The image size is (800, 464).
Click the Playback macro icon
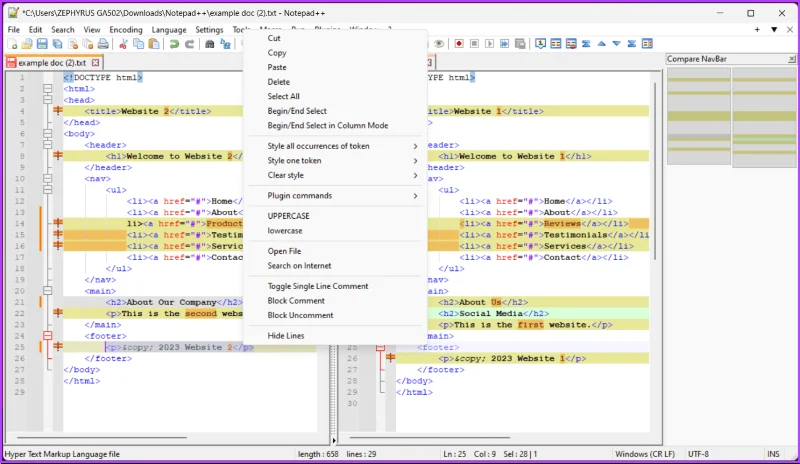pos(489,44)
